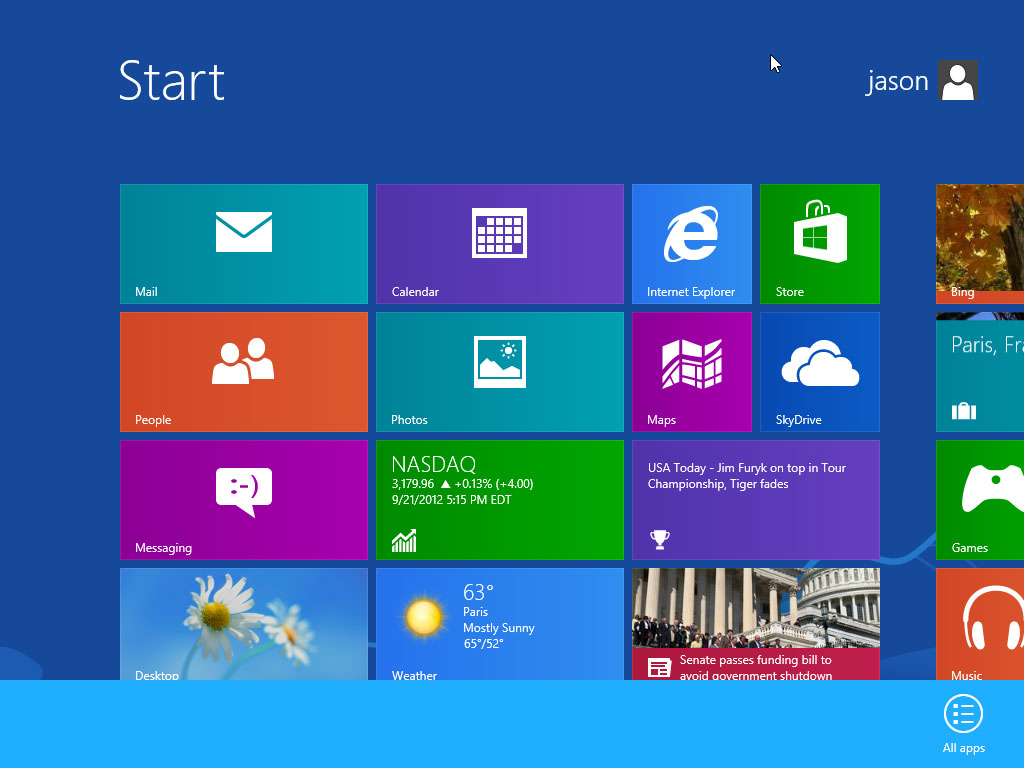The image size is (1024, 768).
Task: Click the suitcase icon on travel tile
Action: pos(963,411)
